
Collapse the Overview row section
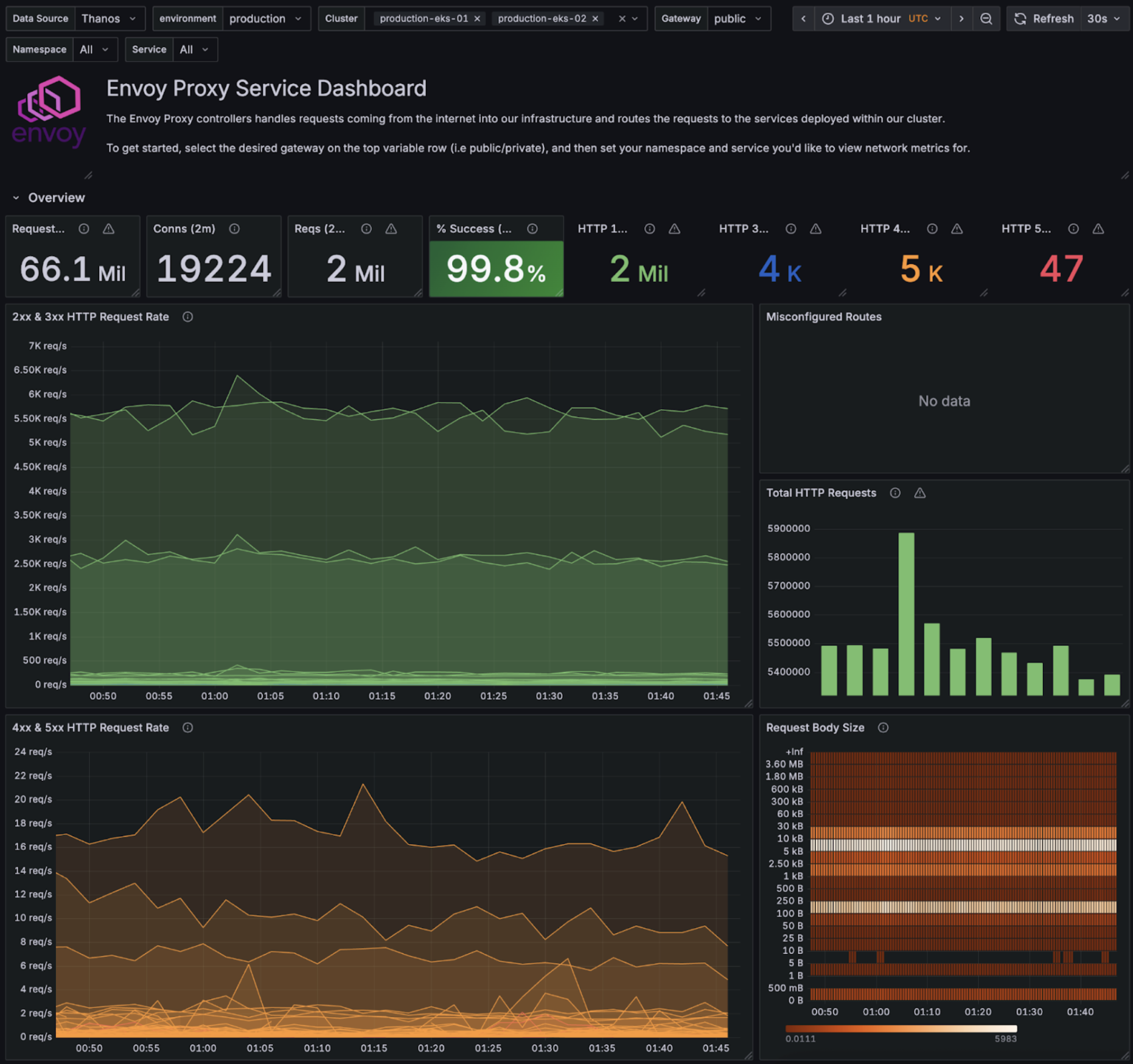pos(16,198)
